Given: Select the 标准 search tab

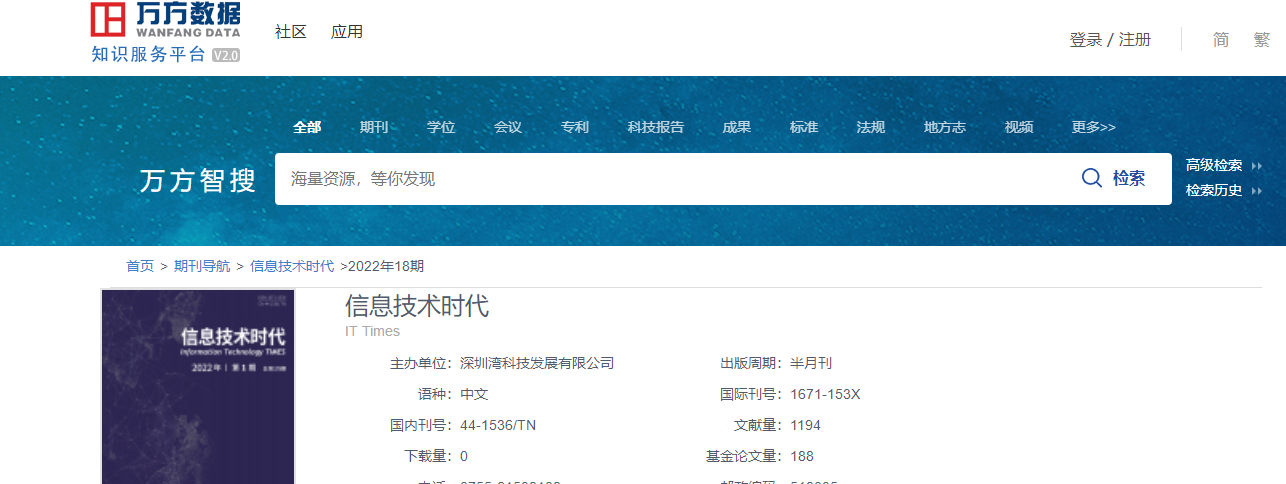Looking at the screenshot, I should [804, 127].
